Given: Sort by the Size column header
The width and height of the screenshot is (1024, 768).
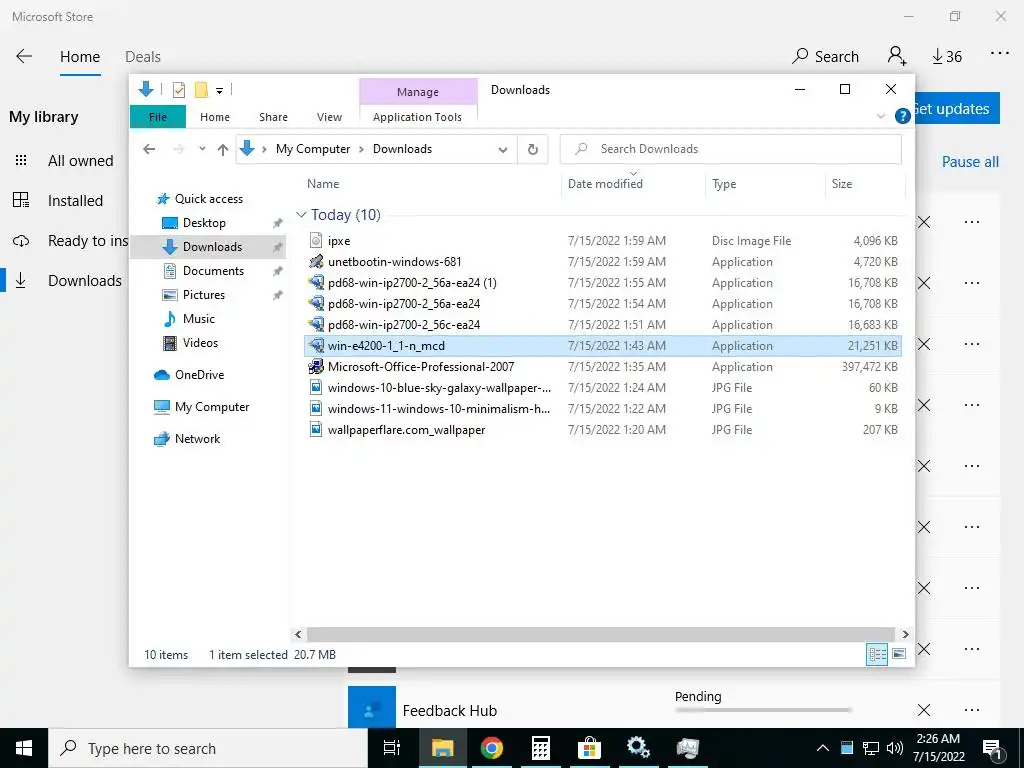Looking at the screenshot, I should 842,184.
